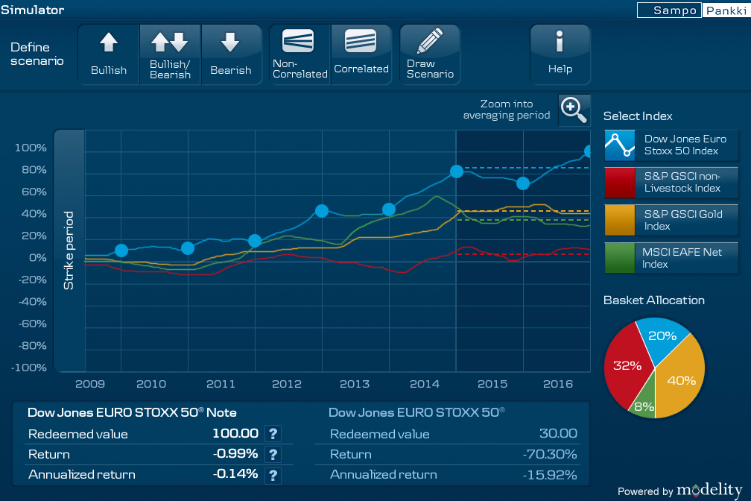The height and width of the screenshot is (501, 751).
Task: Click the -0.14% annualized return value
Action: tap(235, 474)
